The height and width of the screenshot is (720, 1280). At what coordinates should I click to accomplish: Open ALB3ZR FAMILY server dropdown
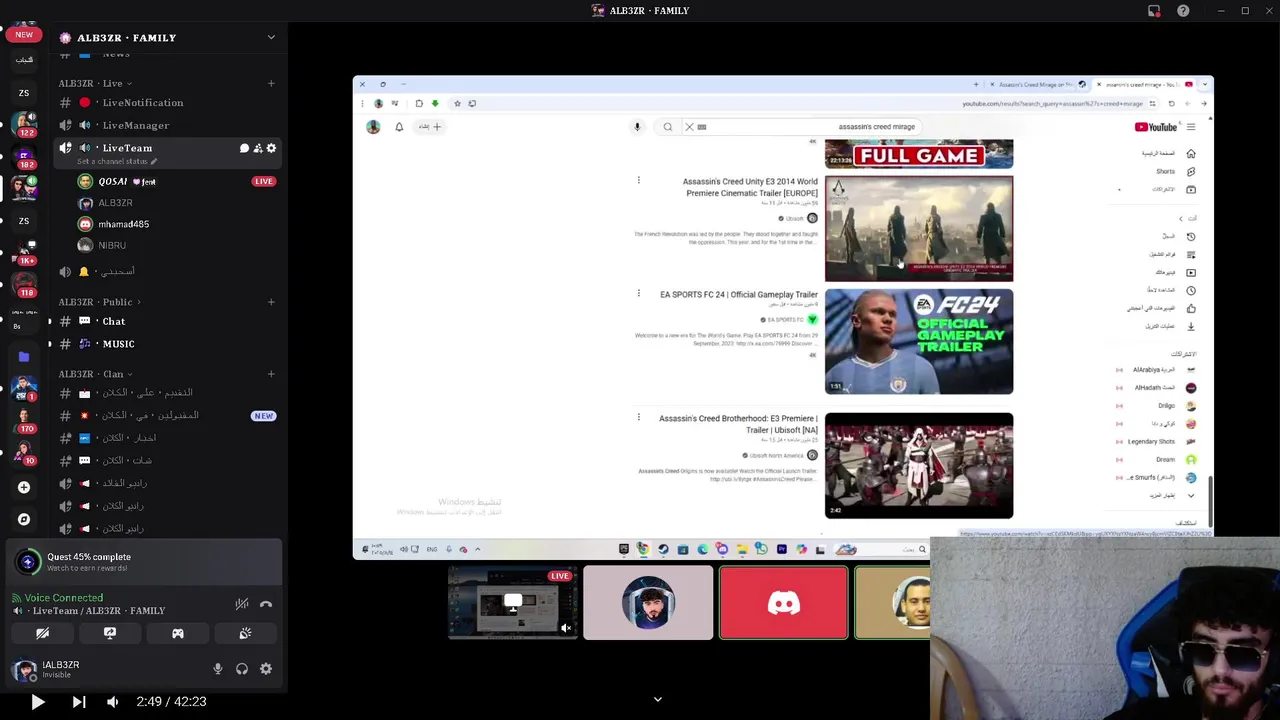pos(271,37)
